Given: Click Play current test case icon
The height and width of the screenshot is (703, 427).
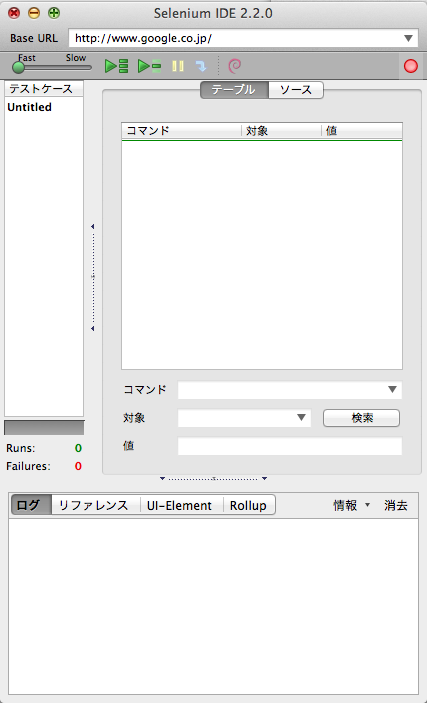Looking at the screenshot, I should [x=149, y=66].
